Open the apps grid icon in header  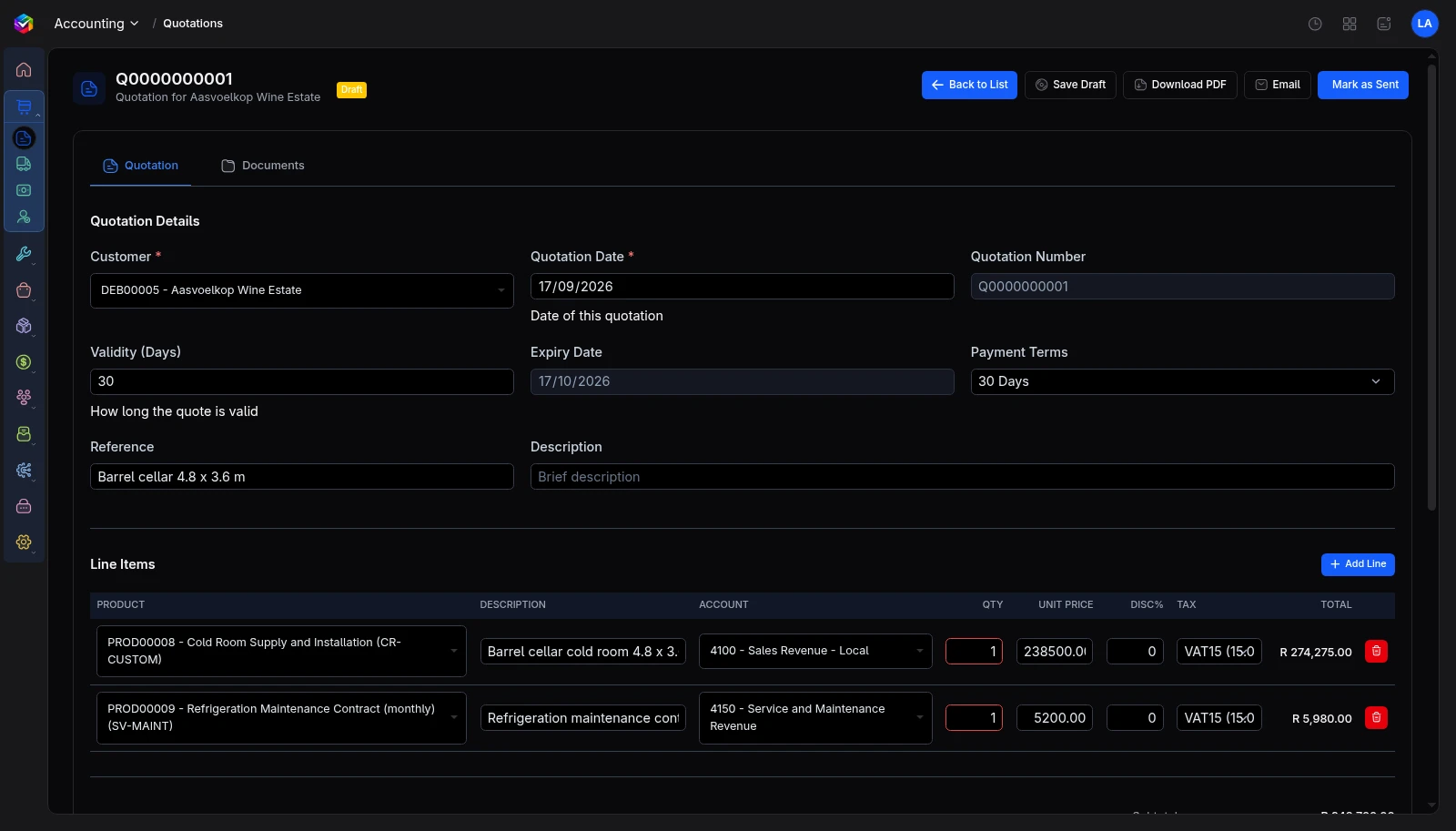click(1350, 24)
